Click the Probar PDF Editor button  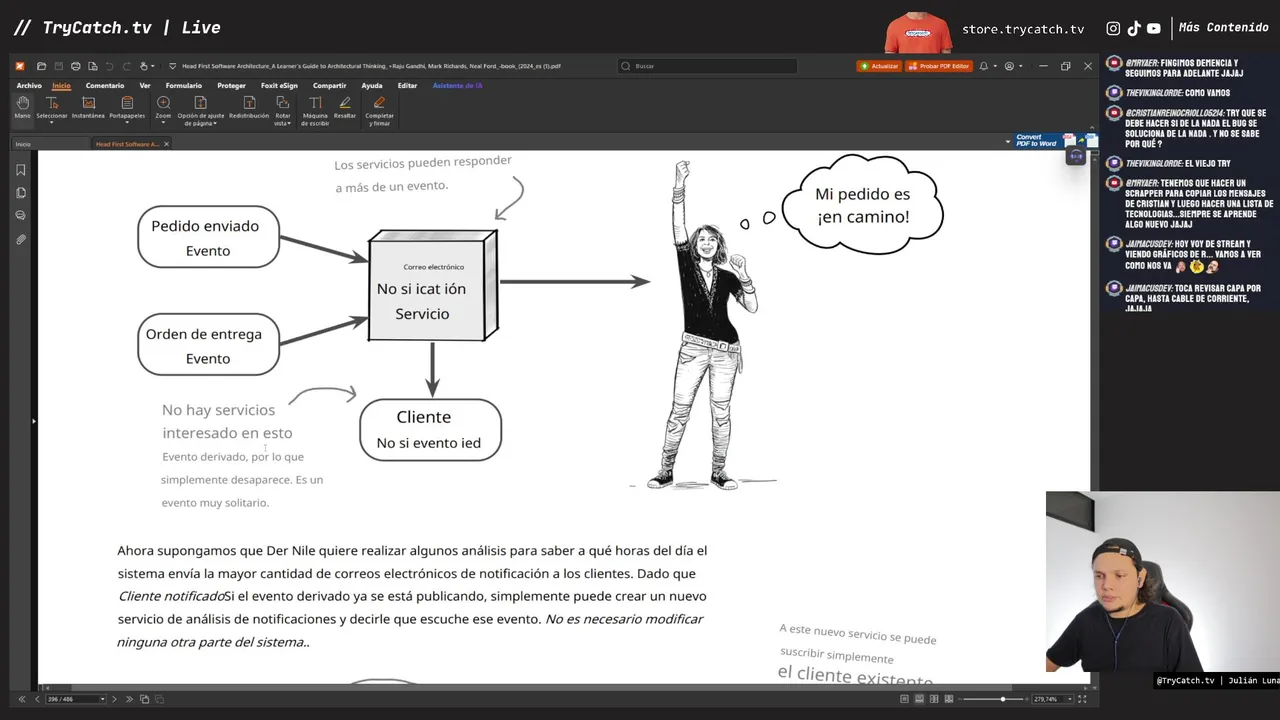(x=939, y=66)
